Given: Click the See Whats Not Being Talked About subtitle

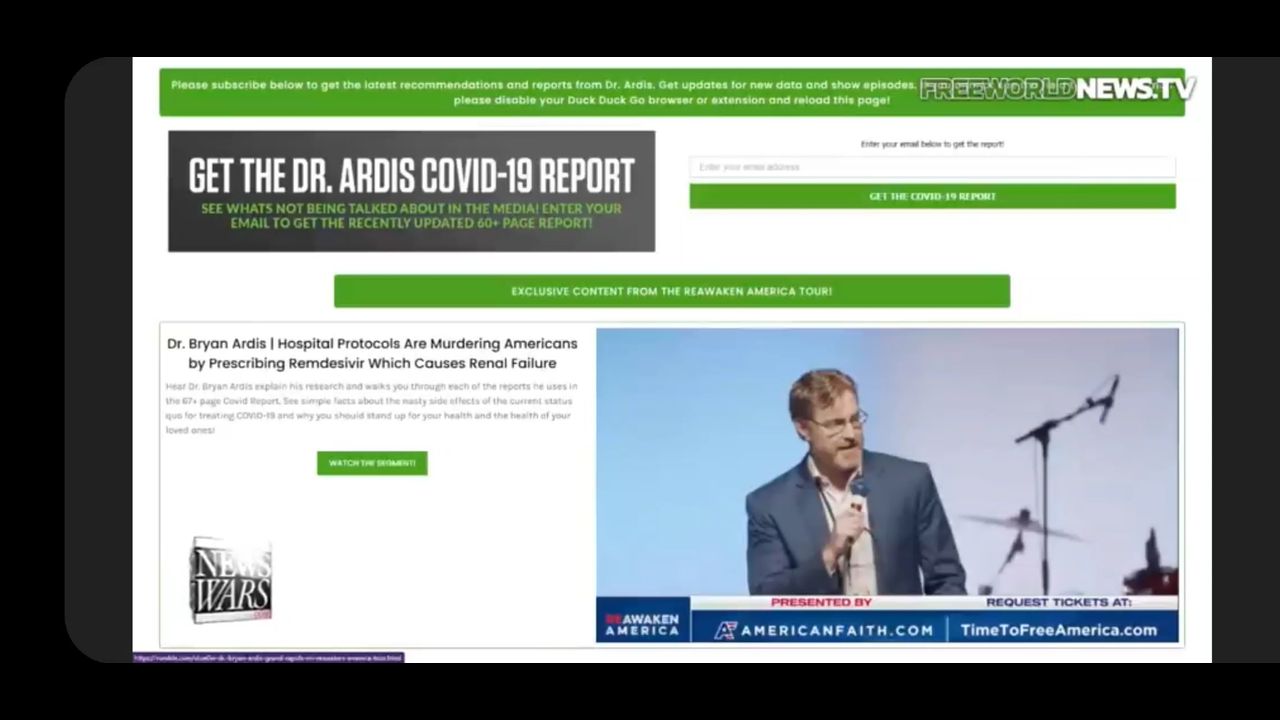Looking at the screenshot, I should tap(411, 216).
